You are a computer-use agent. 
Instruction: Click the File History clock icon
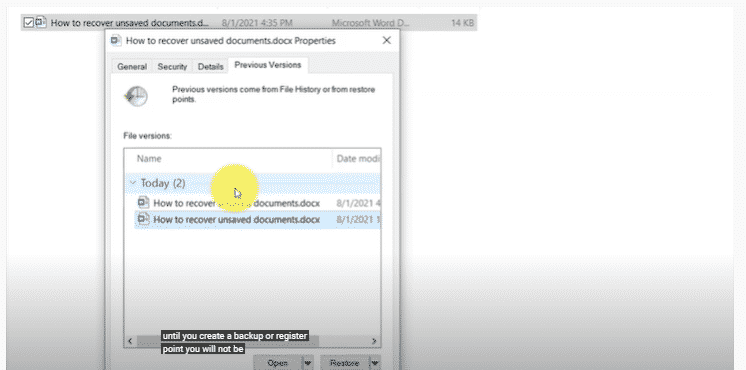[136, 97]
